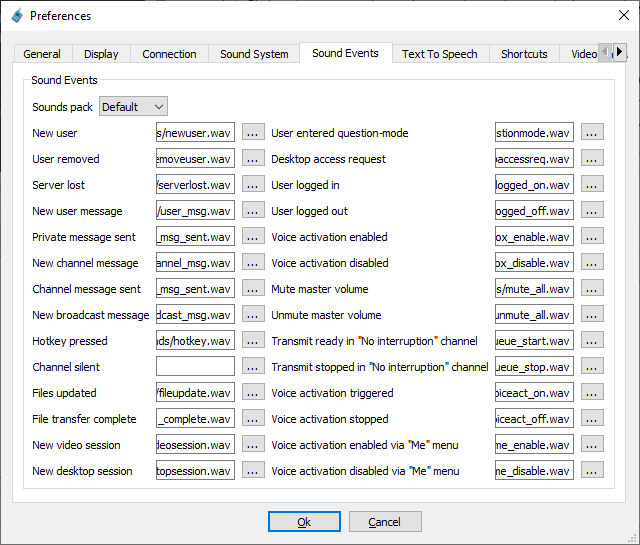The width and height of the screenshot is (640, 545).
Task: Select the Text To Speech tab
Action: pyautogui.click(x=439, y=54)
